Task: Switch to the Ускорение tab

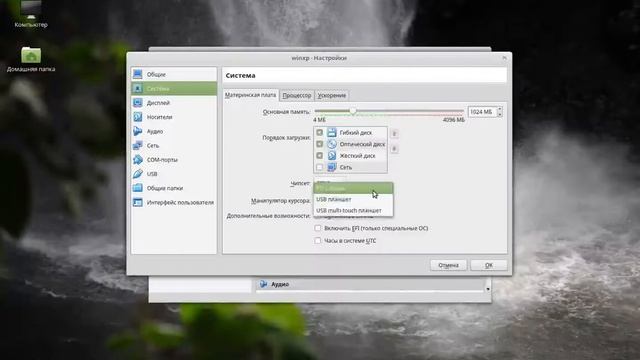Action: coord(332,95)
